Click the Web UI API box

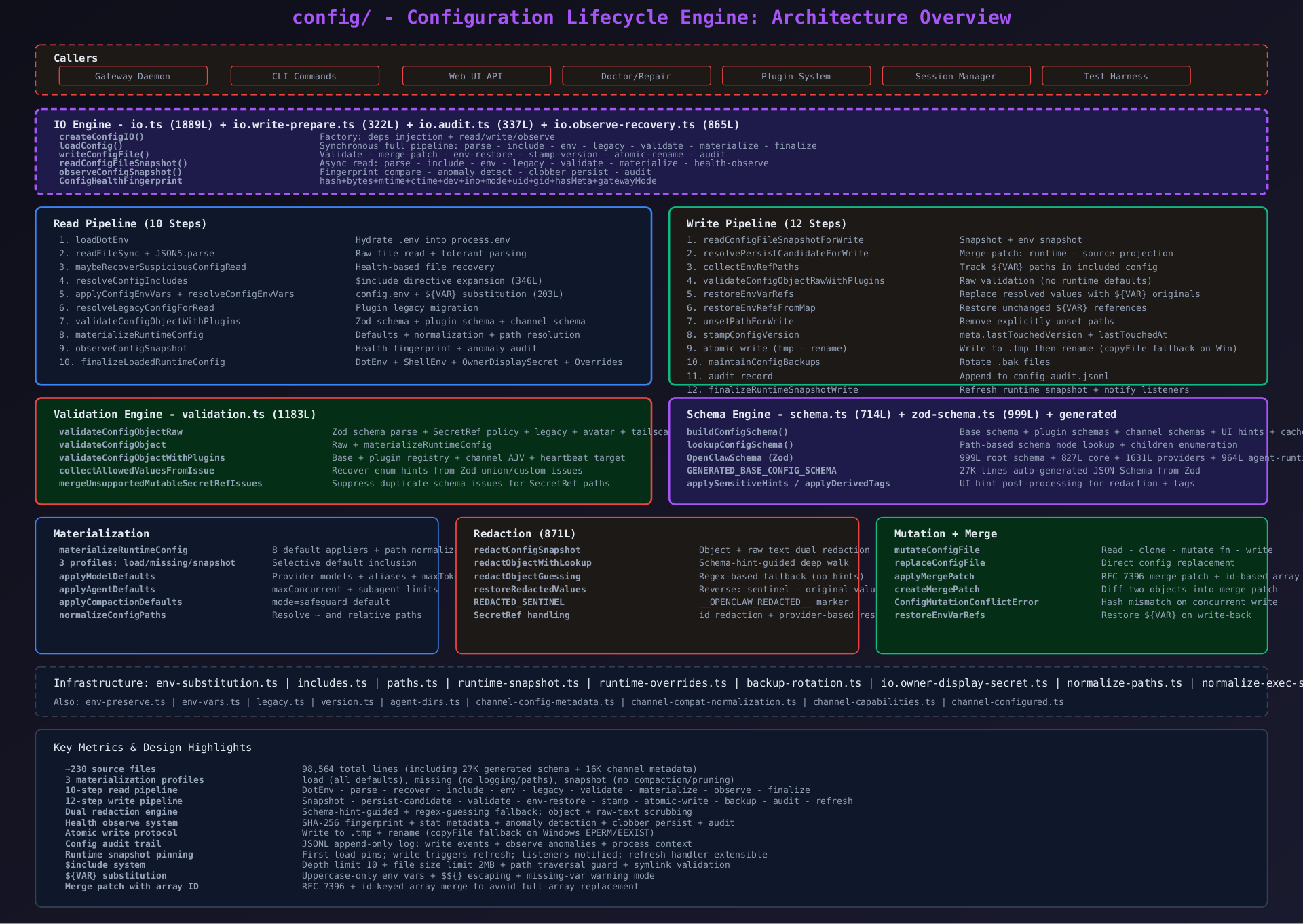coord(476,76)
